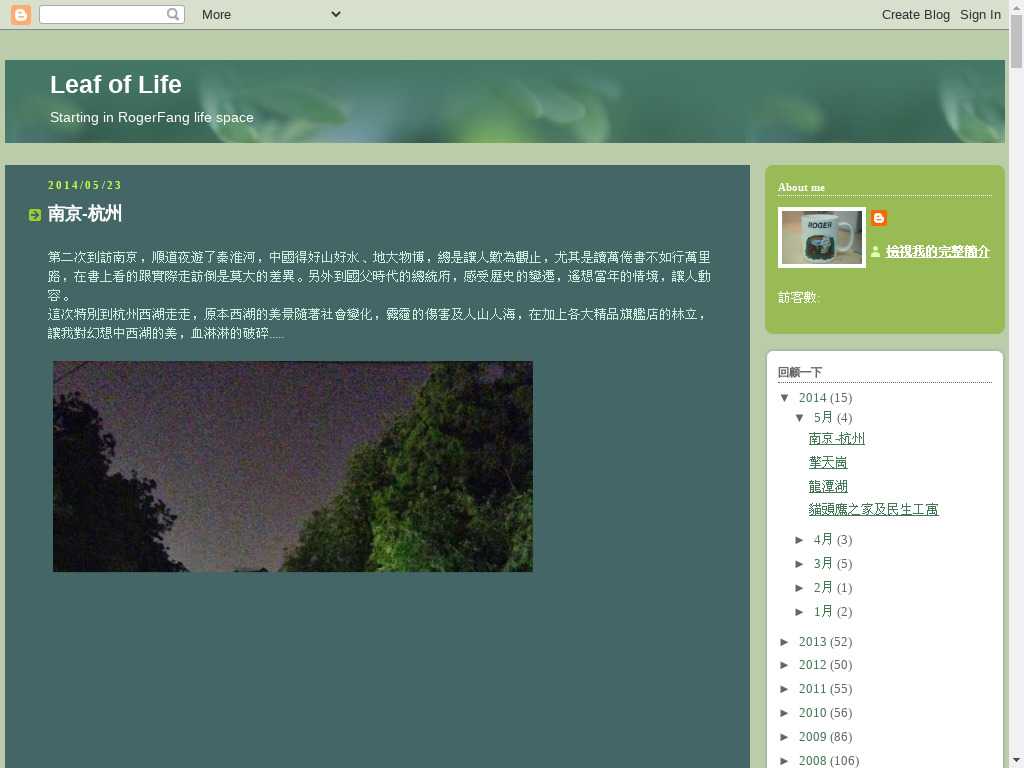The height and width of the screenshot is (768, 1024).
Task: Expand the 2011 archive year
Action: (786, 689)
